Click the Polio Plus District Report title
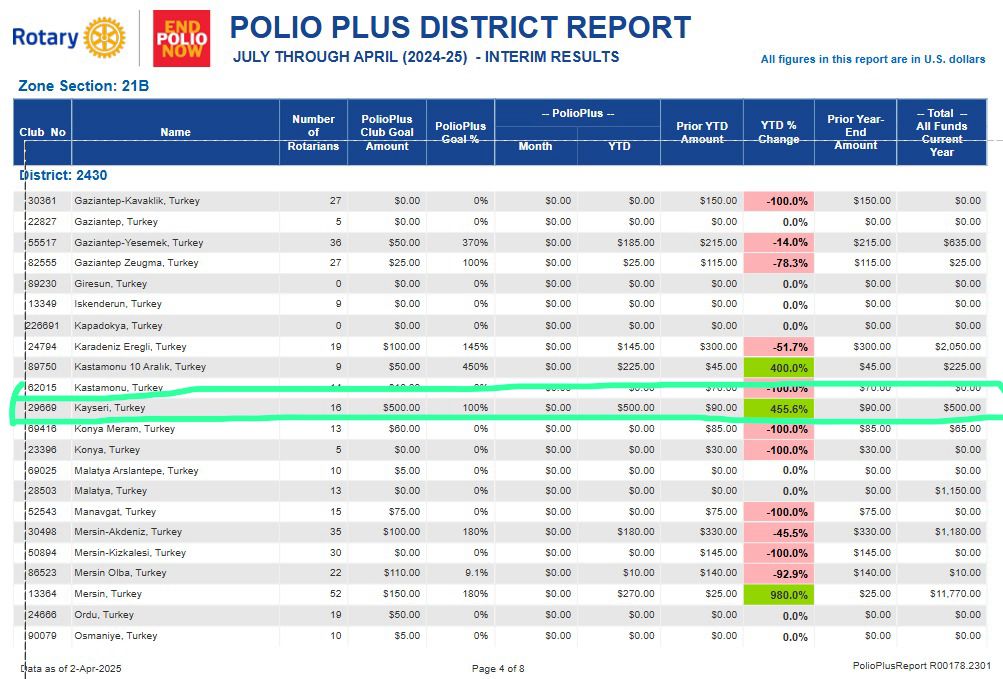Viewport: 1003px width, 679px height. coord(460,28)
